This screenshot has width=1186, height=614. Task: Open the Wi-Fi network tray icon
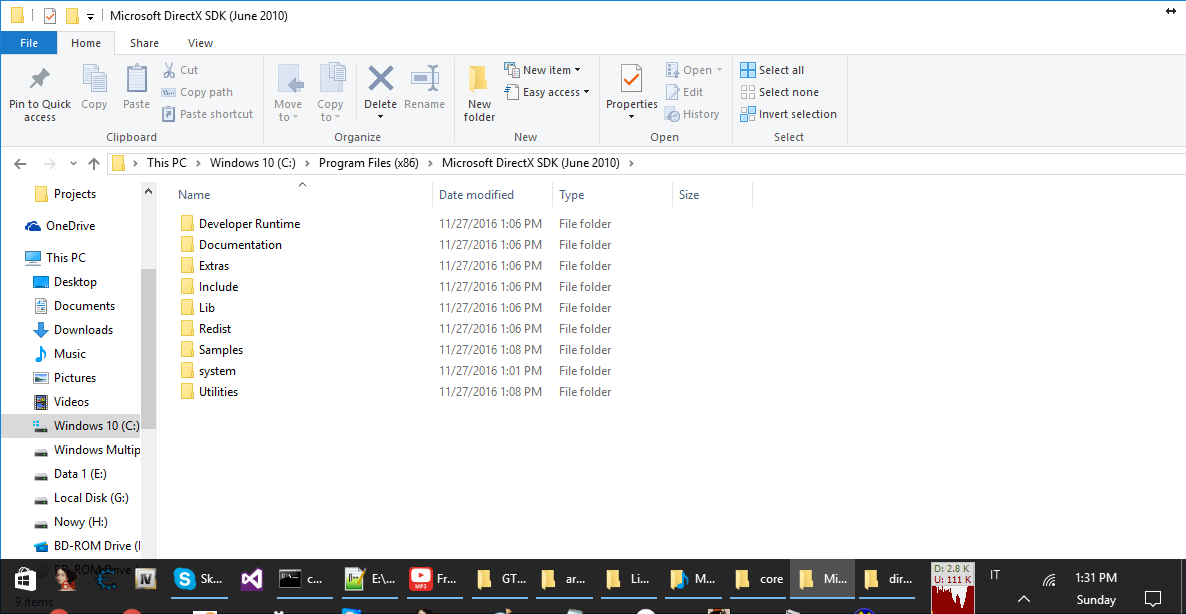(x=1049, y=581)
